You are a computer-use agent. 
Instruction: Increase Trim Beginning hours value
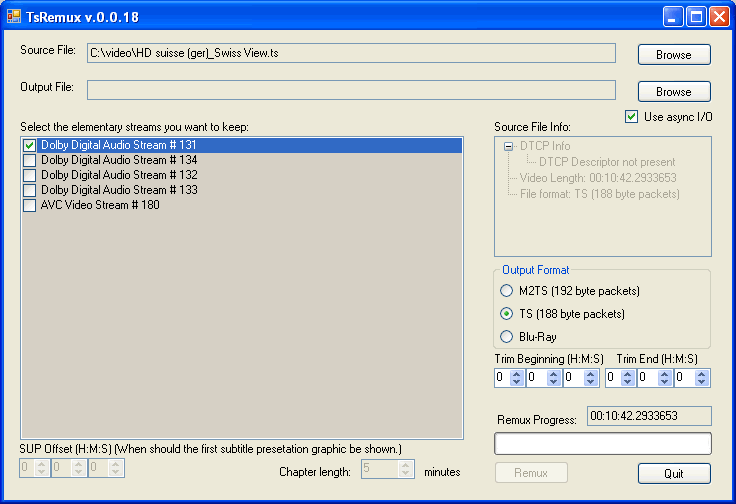[516, 373]
